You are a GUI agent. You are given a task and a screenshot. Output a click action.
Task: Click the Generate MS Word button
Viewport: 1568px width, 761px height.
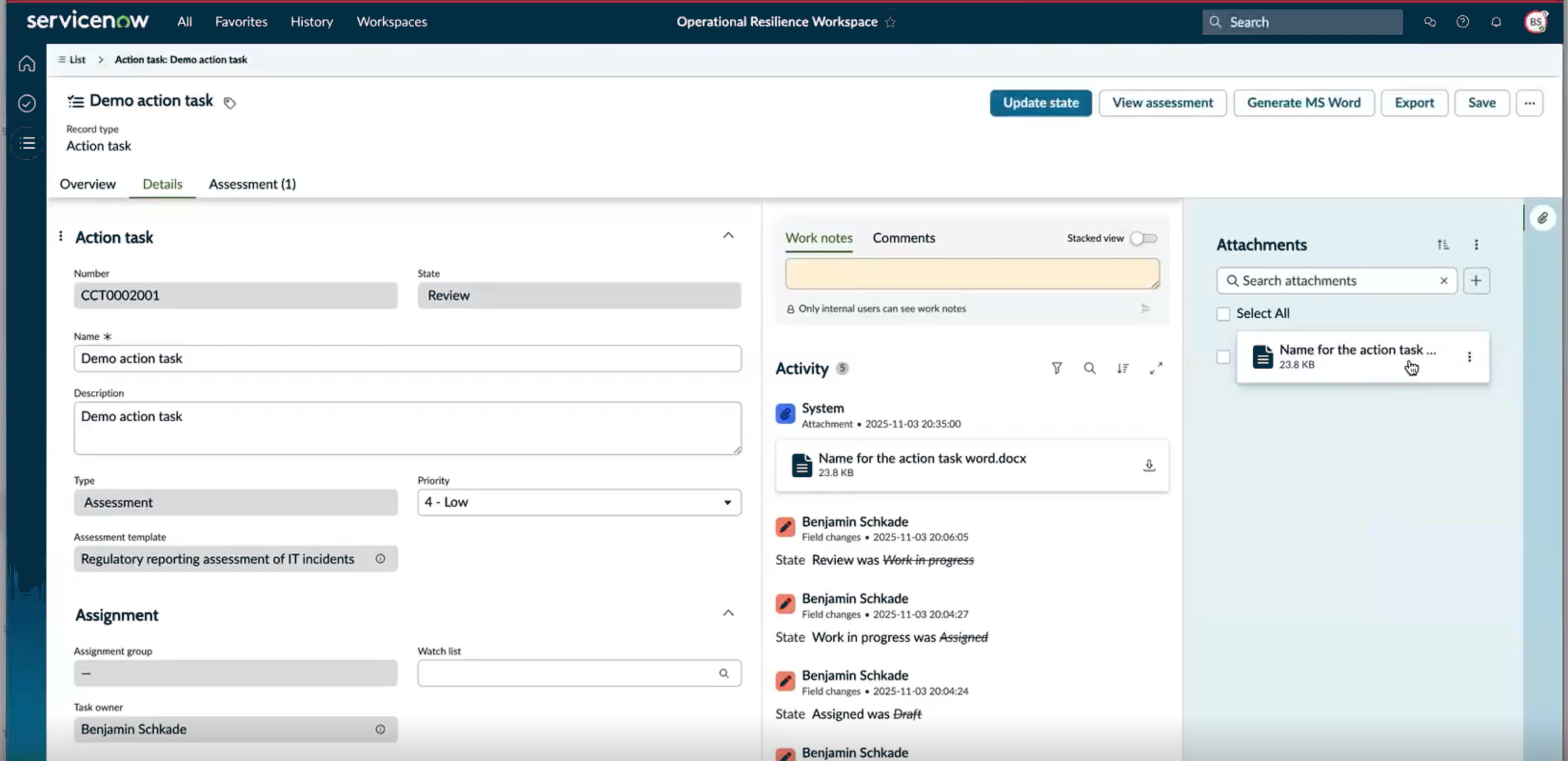[x=1303, y=103]
